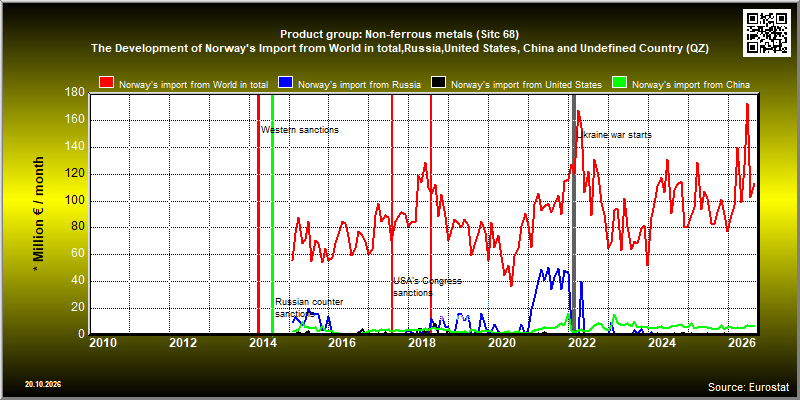This screenshot has height=400, width=800.
Task: Click the x-axis label 2012
Action: (x=183, y=343)
